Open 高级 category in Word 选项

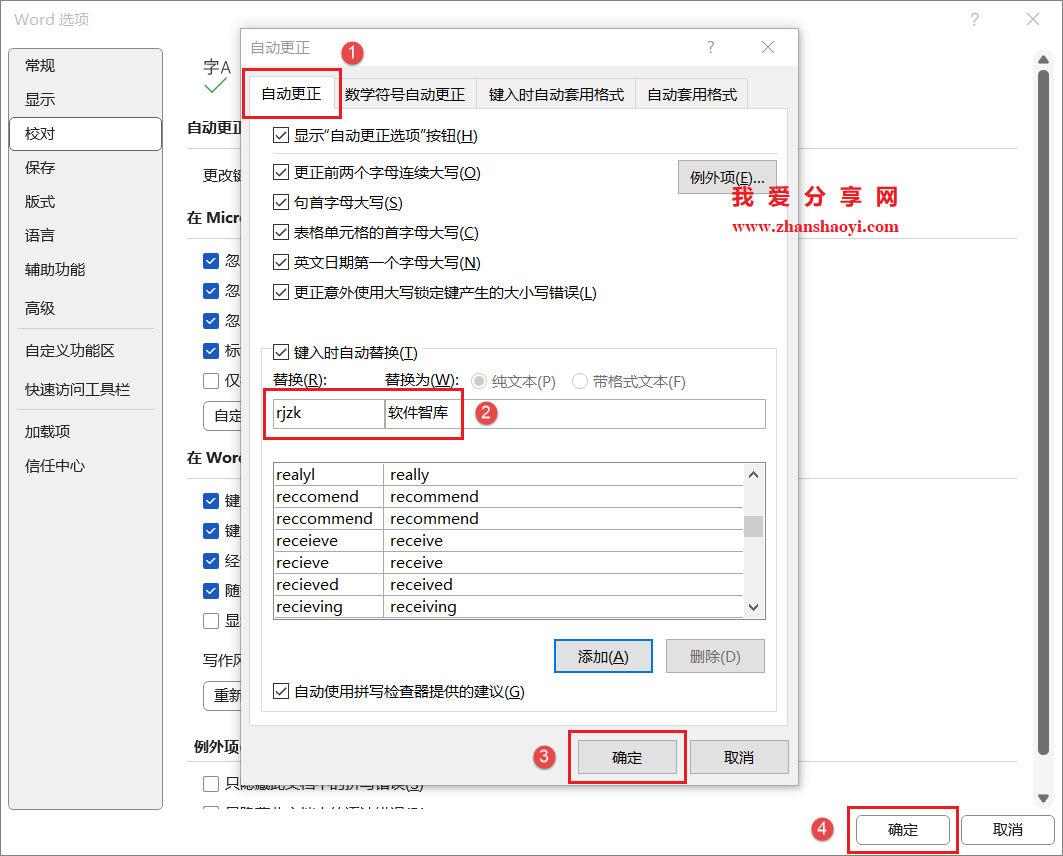click(x=85, y=308)
